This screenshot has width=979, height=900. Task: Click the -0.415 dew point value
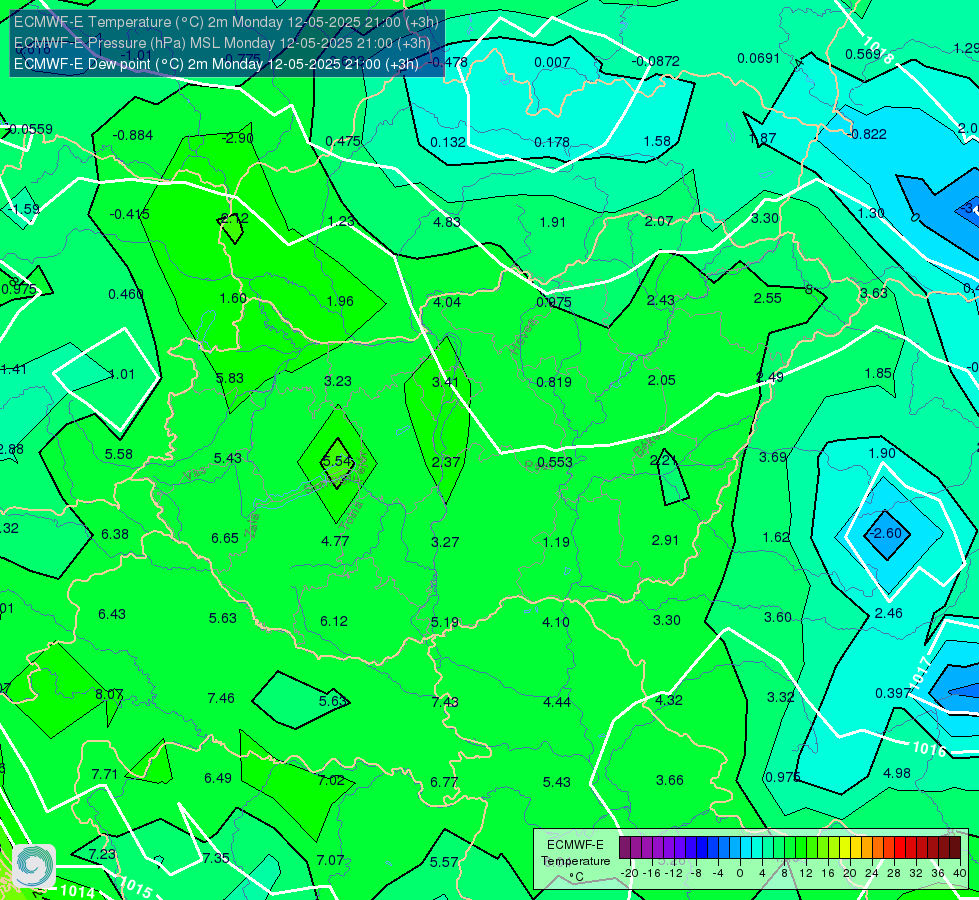point(129,214)
